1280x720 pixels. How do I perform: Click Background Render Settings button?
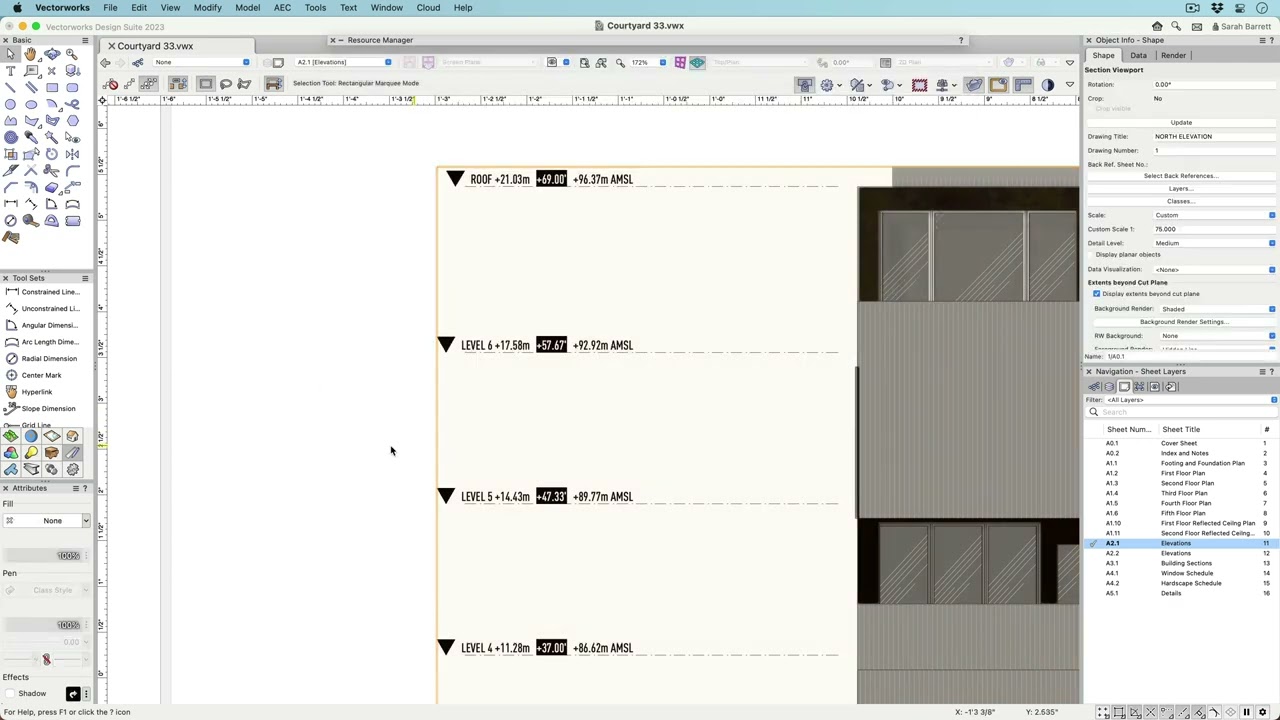pos(1183,322)
